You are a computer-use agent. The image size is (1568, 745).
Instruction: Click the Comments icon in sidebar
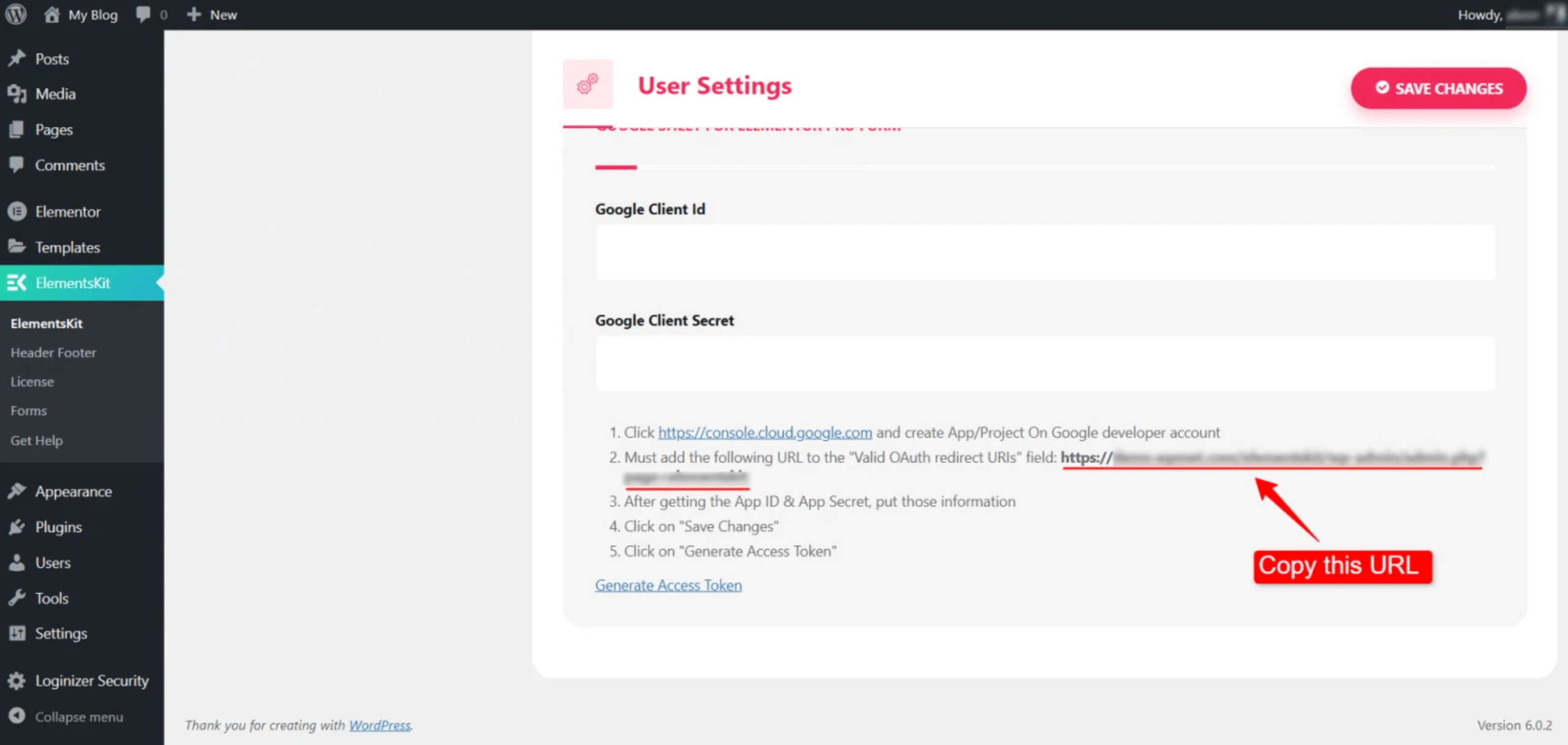pos(17,164)
